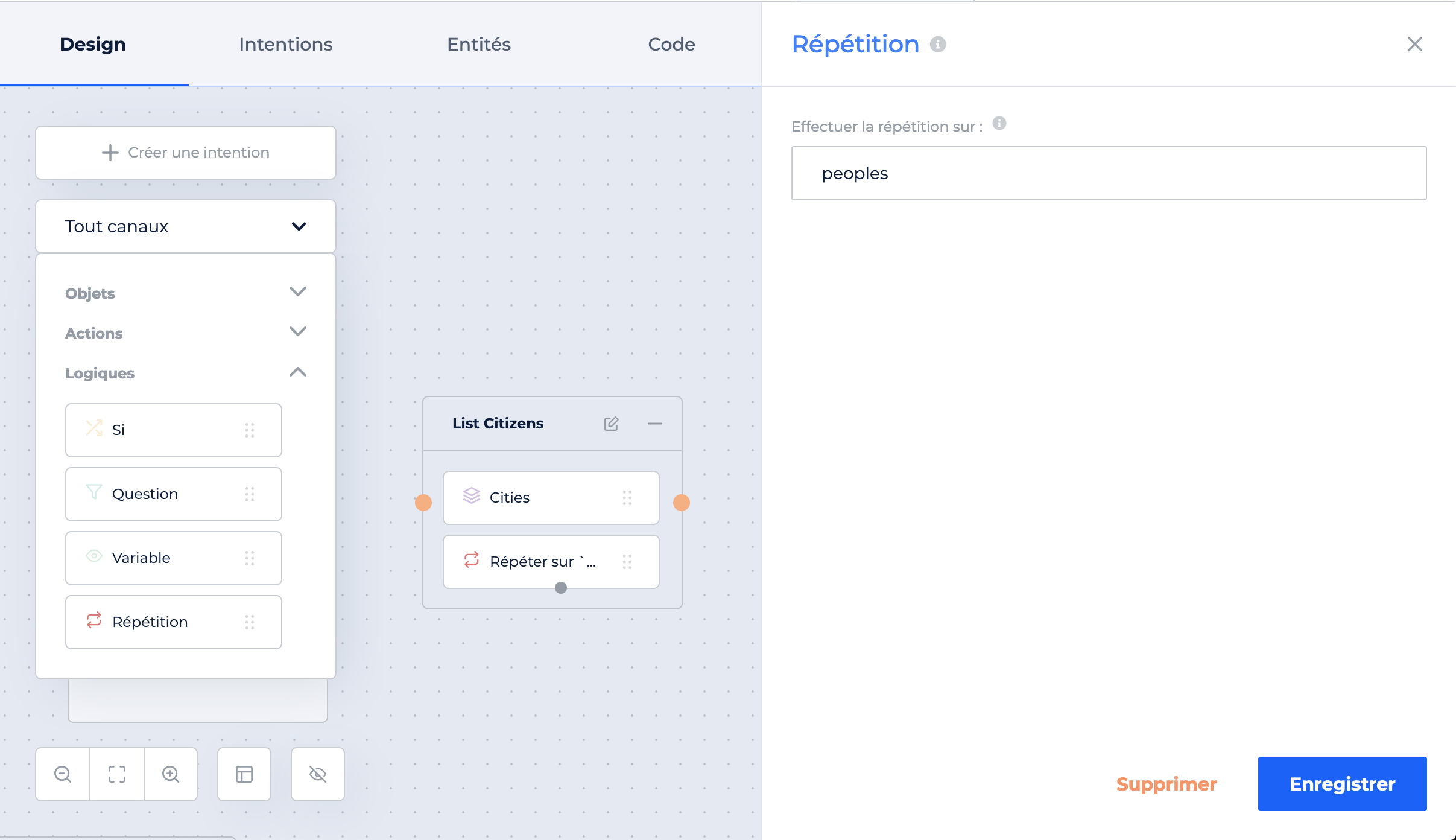Click the info icon next to Effectuer la répétition sur
The height and width of the screenshot is (840, 1456).
(999, 123)
